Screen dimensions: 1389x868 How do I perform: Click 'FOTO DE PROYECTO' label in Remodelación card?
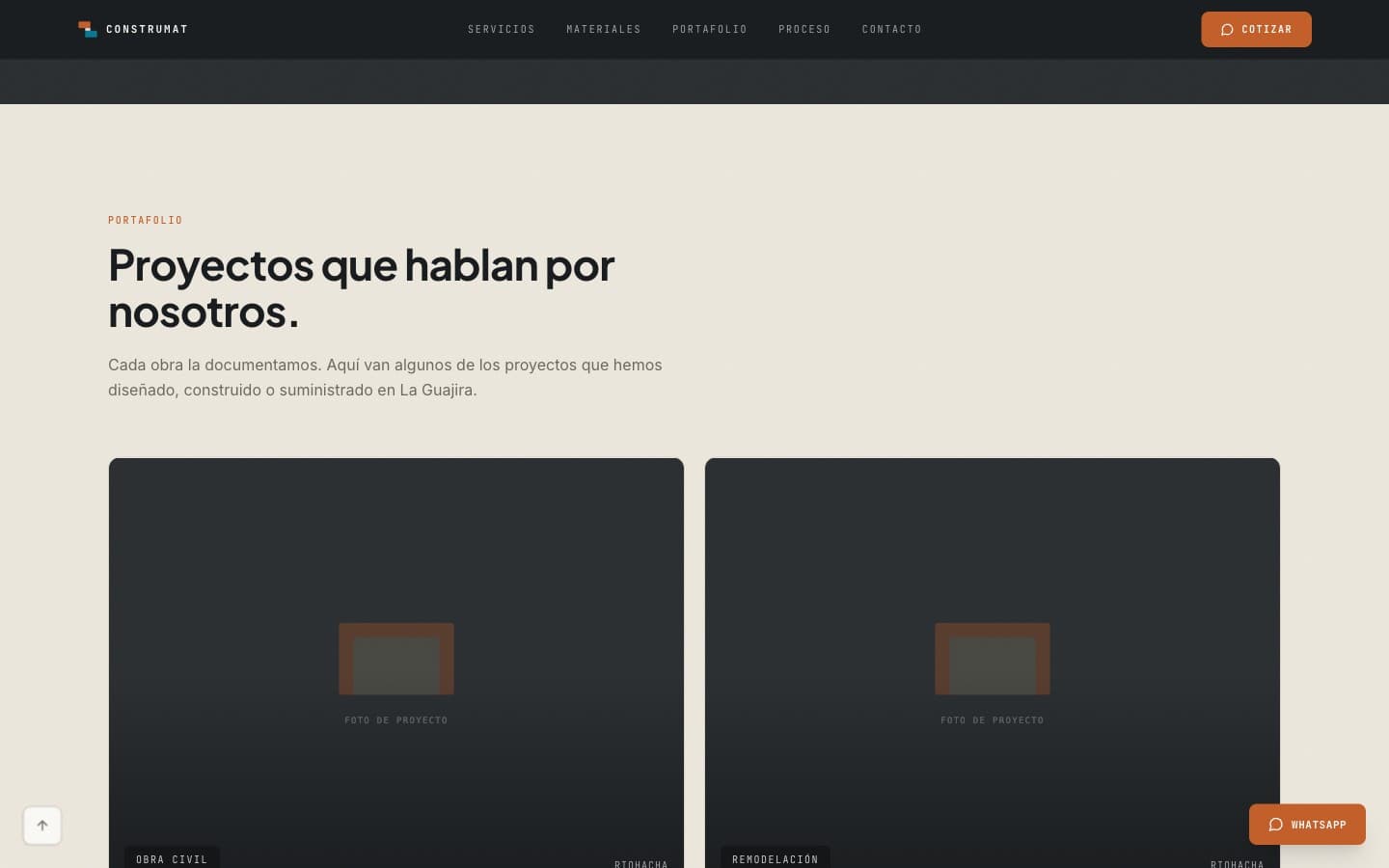pyautogui.click(x=993, y=720)
